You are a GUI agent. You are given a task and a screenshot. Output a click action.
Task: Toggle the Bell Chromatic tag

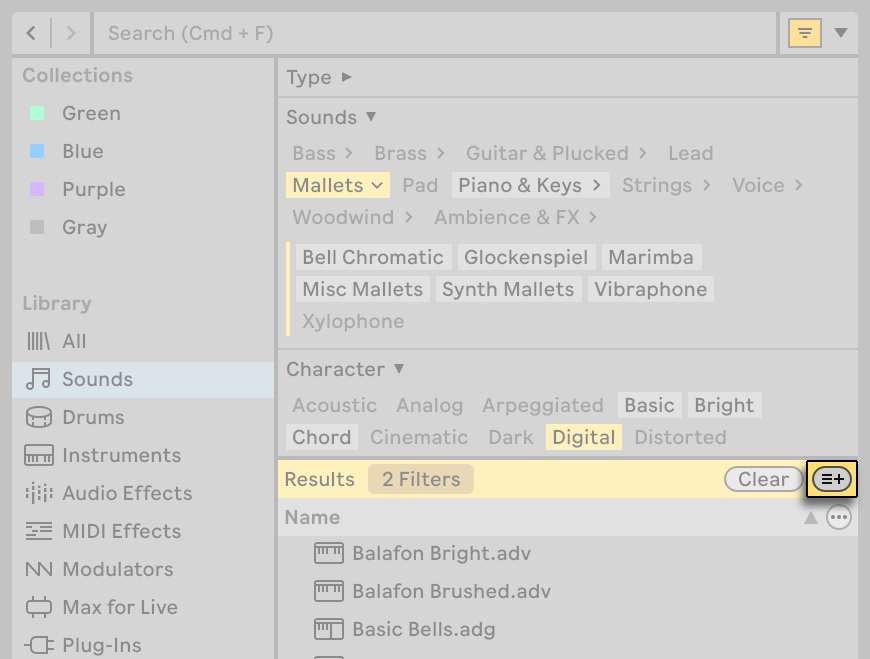pos(373,257)
